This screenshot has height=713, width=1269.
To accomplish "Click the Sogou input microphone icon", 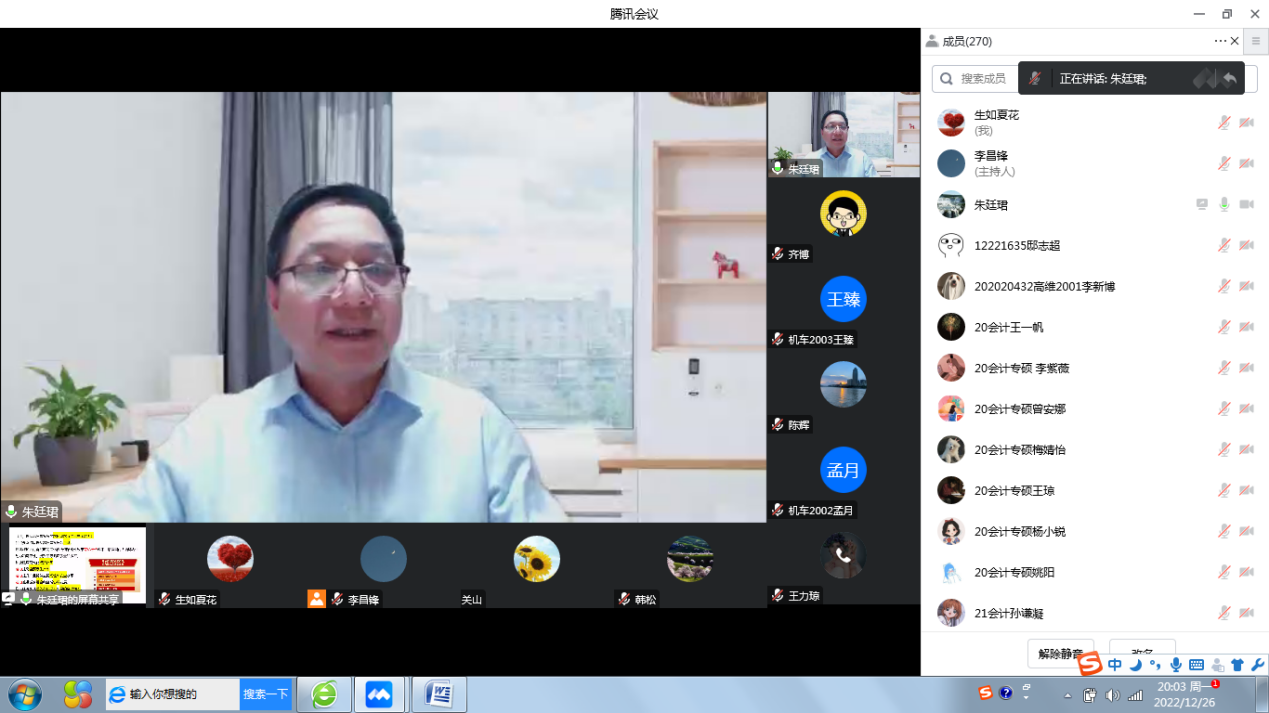I will coord(1176,665).
